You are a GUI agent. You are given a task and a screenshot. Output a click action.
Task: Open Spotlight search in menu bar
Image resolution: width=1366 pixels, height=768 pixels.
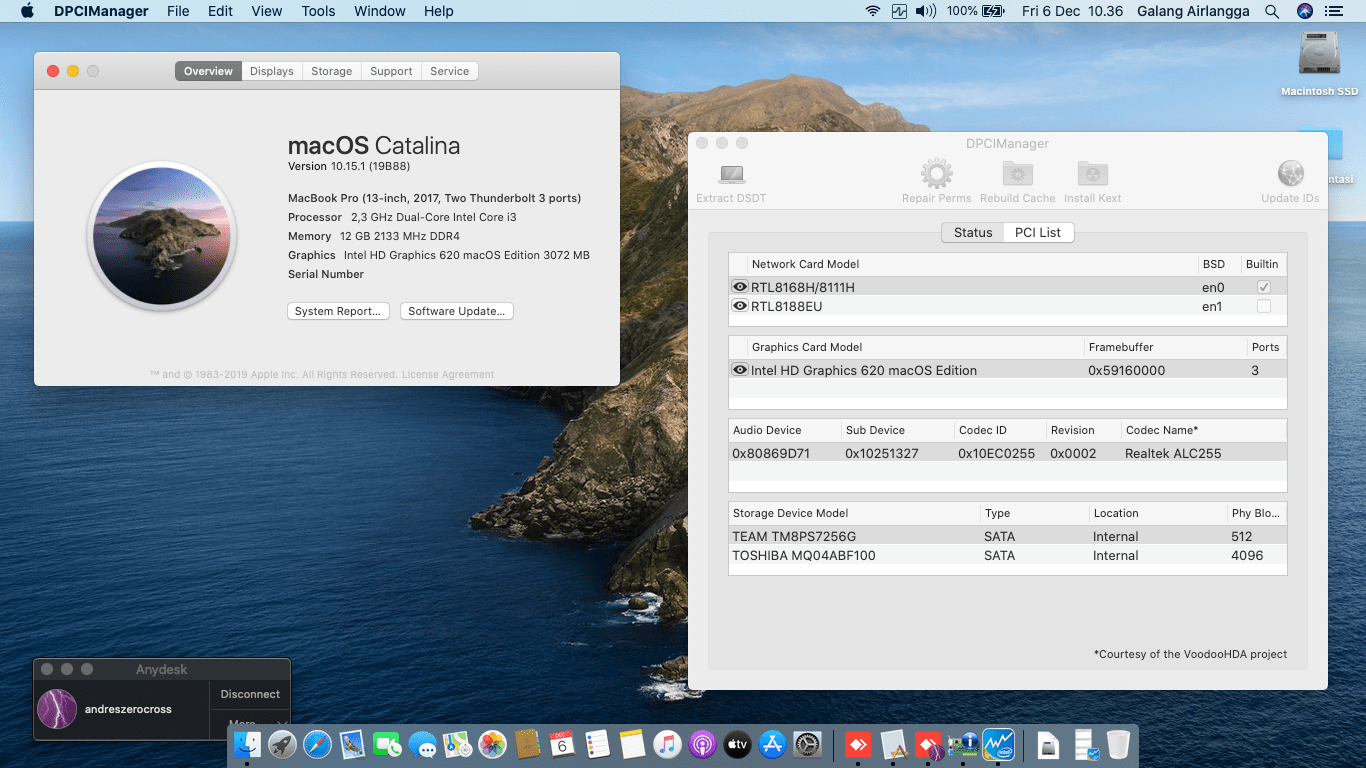tap(1272, 11)
